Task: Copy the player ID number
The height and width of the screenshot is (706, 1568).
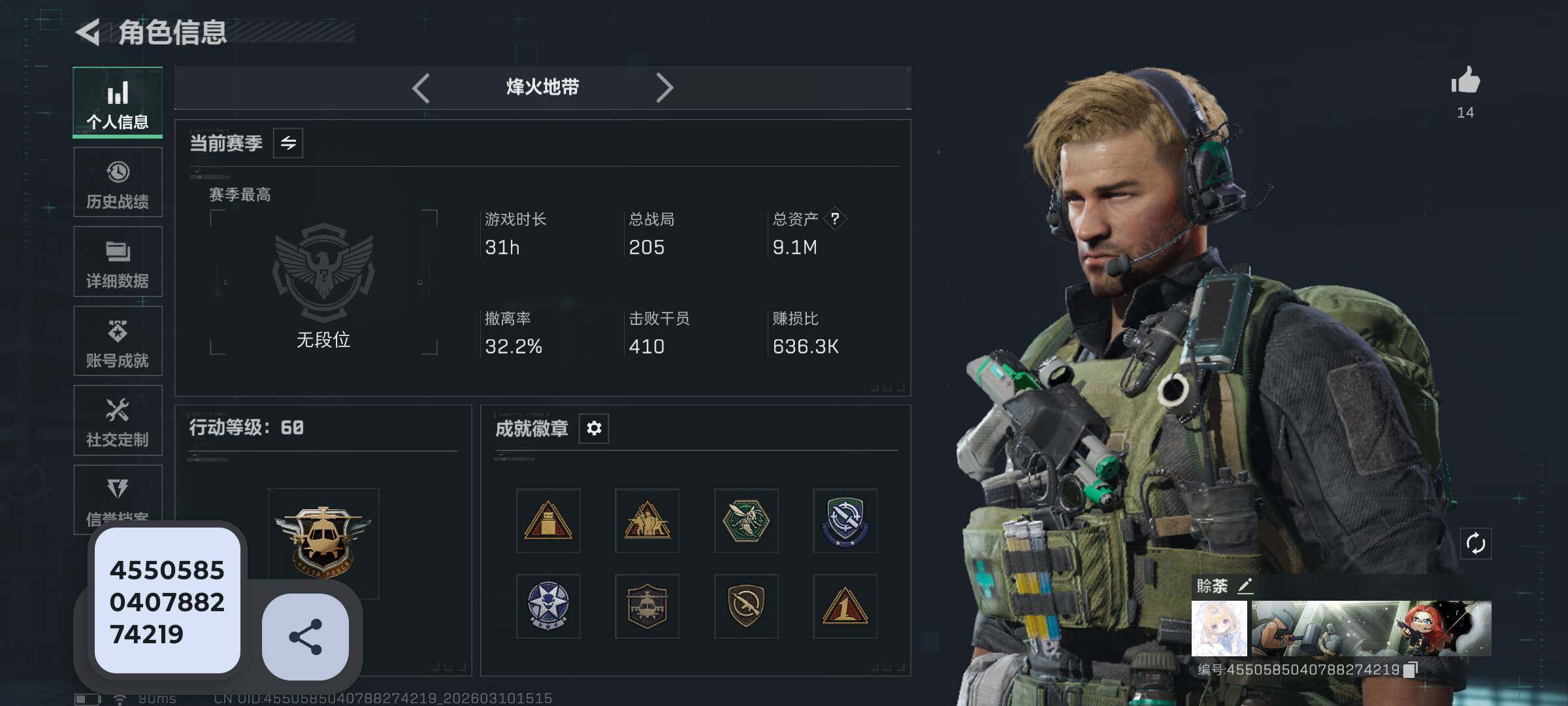Action: pyautogui.click(x=1411, y=669)
